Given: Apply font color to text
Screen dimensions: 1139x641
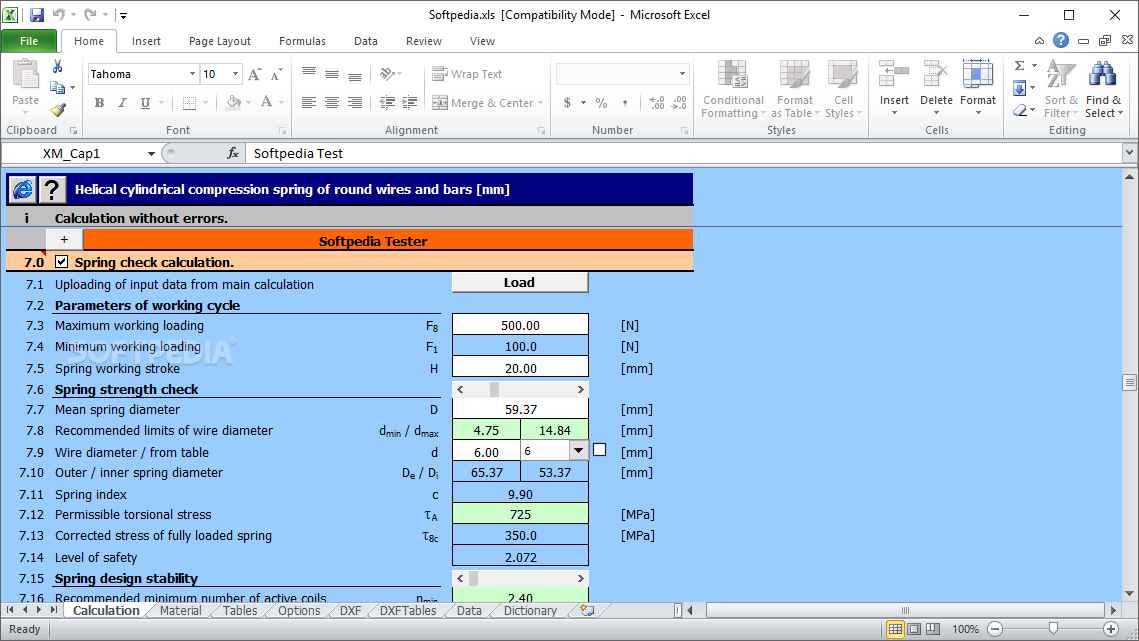Looking at the screenshot, I should click(267, 103).
